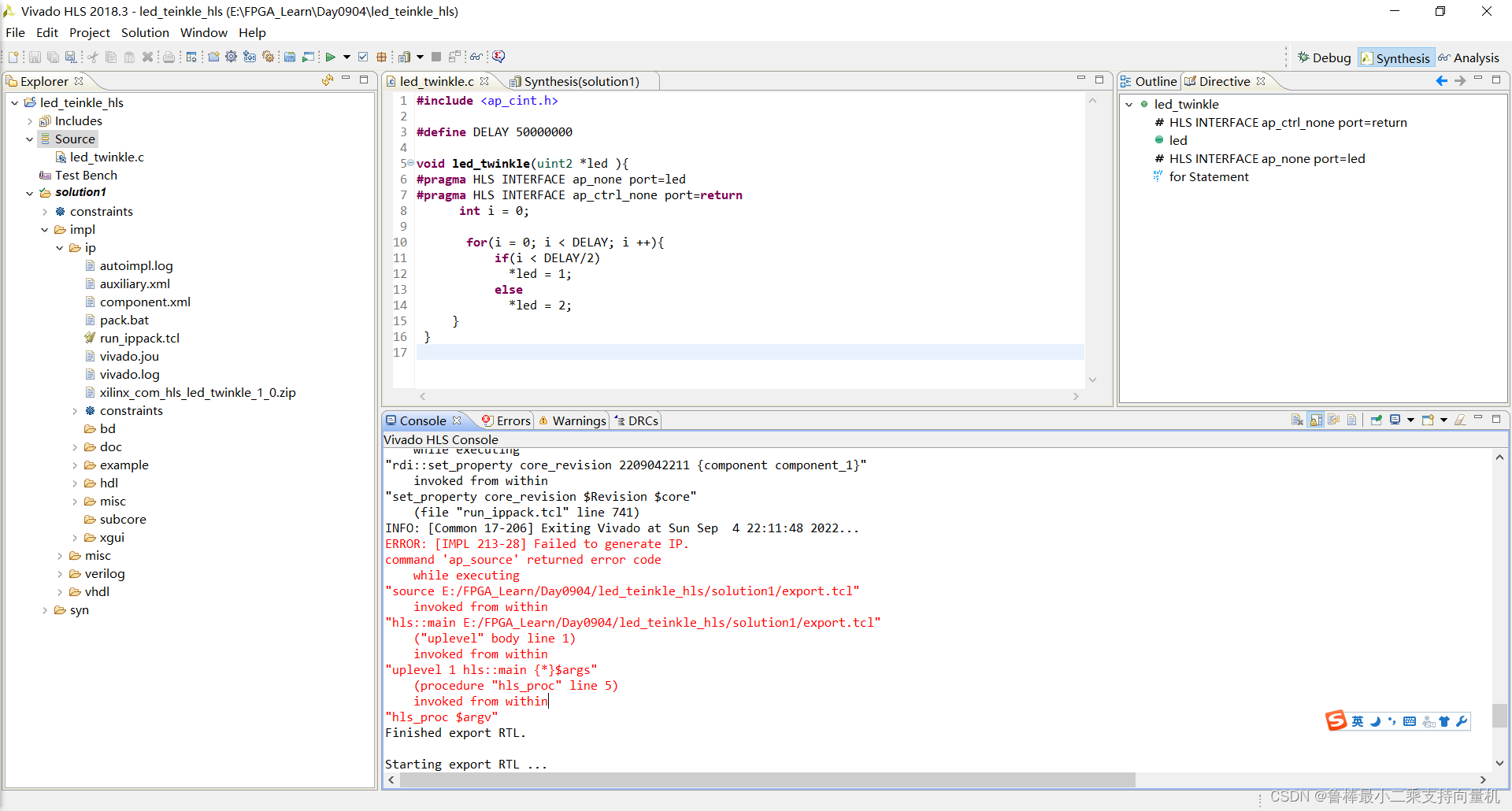This screenshot has width=1512, height=811.
Task: Click the Export RTL package icon
Action: (381, 57)
